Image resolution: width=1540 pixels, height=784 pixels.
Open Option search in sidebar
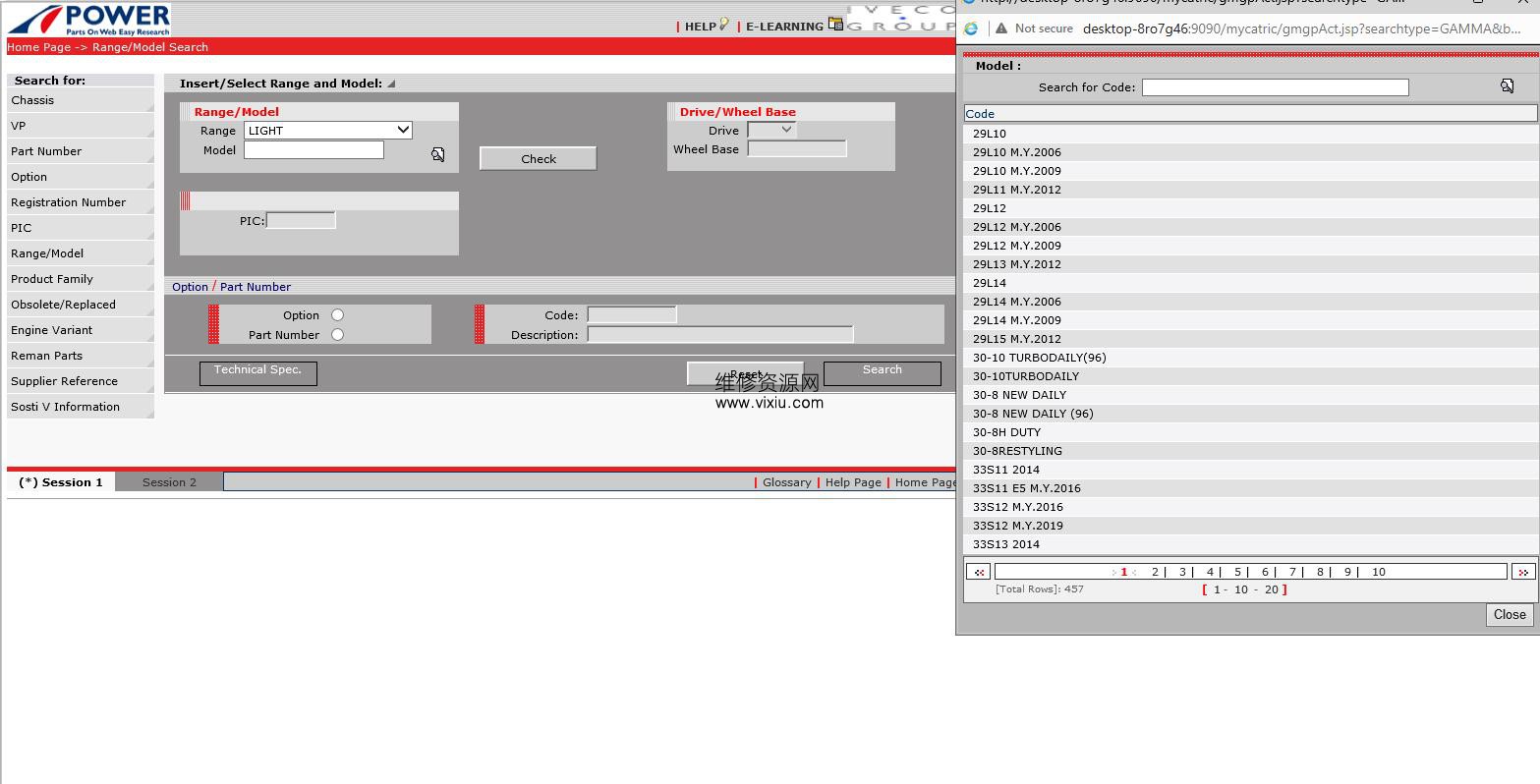point(81,177)
